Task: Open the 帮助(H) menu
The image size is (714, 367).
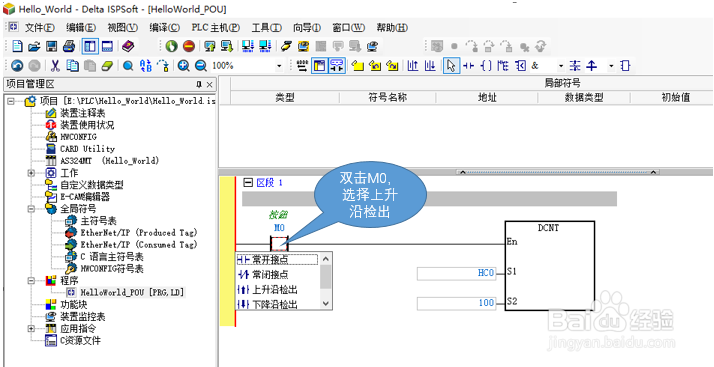Action: coord(392,28)
